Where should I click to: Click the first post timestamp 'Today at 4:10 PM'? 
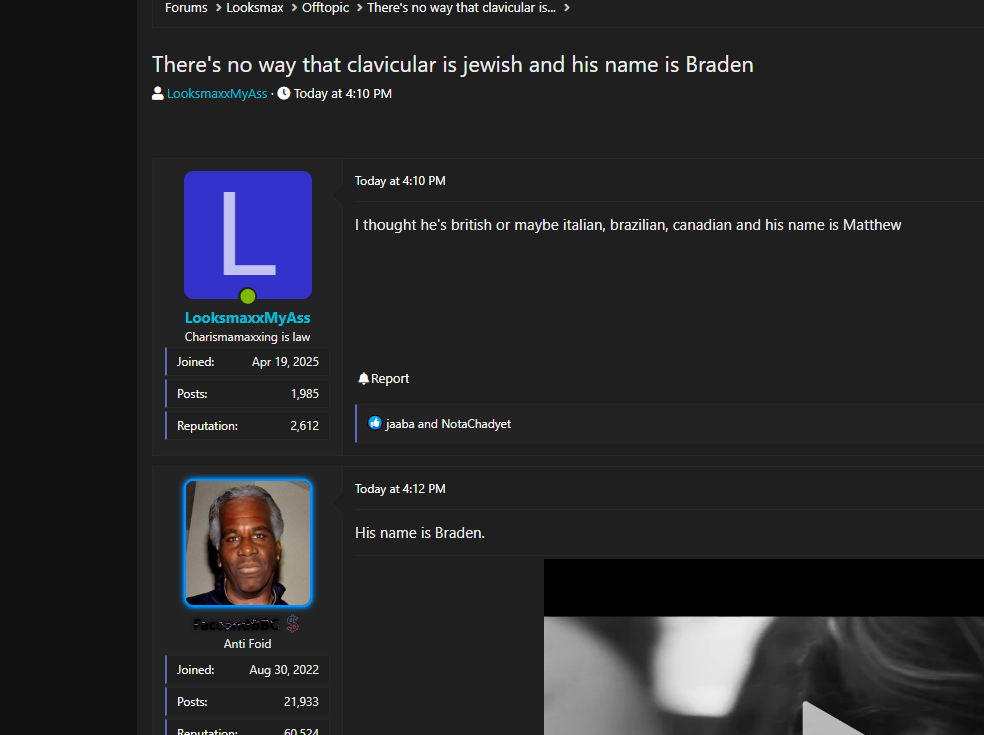(x=400, y=181)
